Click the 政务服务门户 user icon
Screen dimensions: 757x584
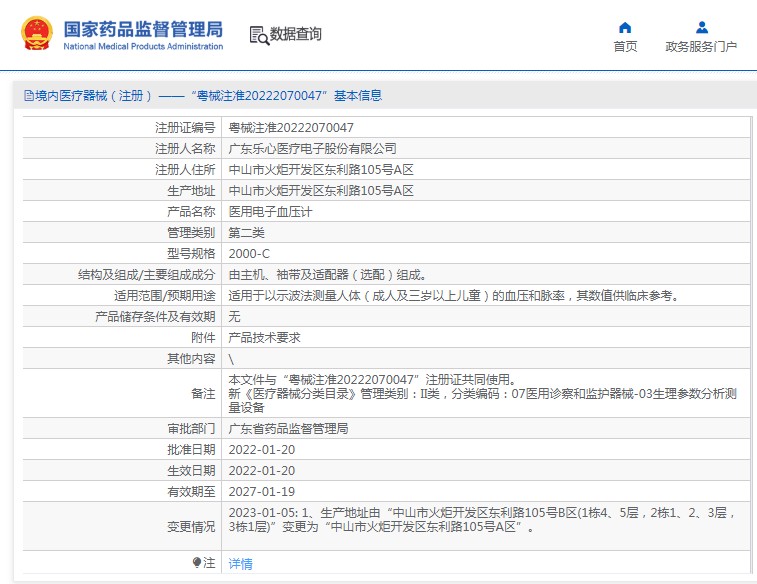click(x=702, y=28)
